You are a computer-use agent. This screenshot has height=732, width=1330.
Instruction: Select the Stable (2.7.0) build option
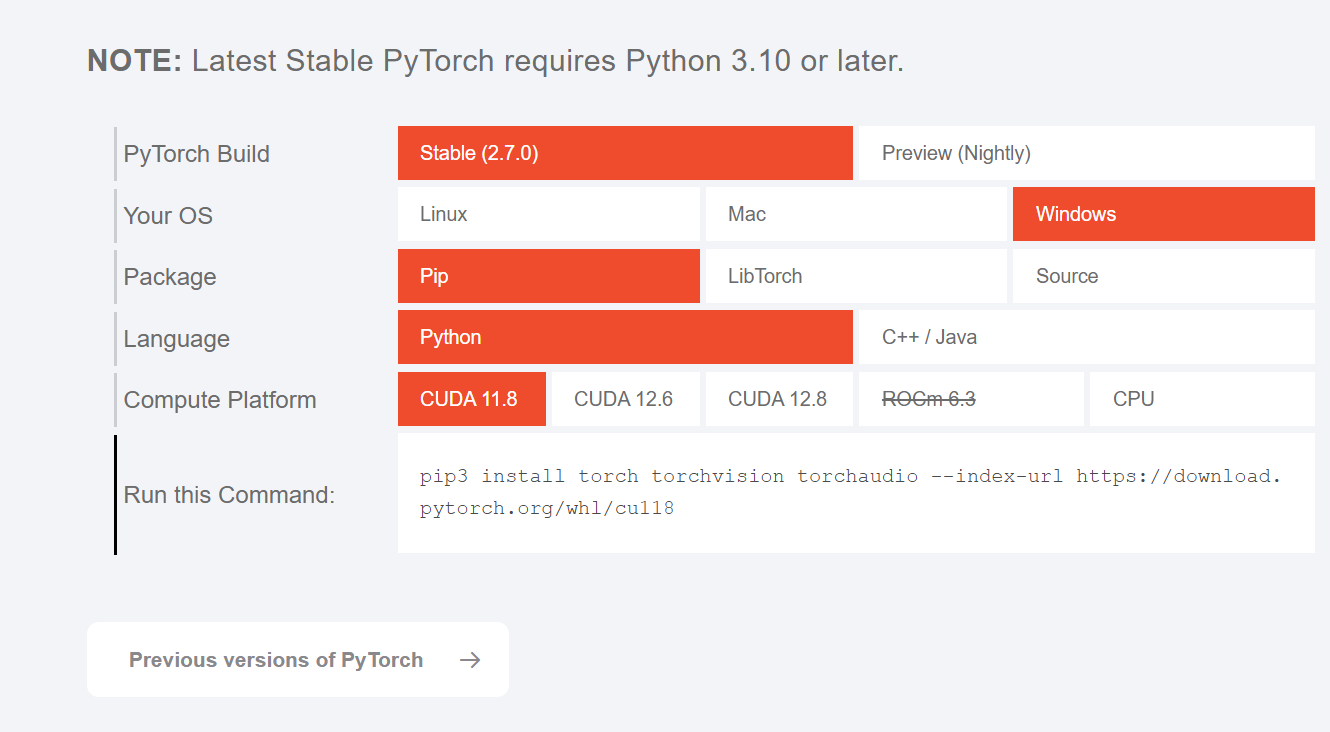pos(625,153)
